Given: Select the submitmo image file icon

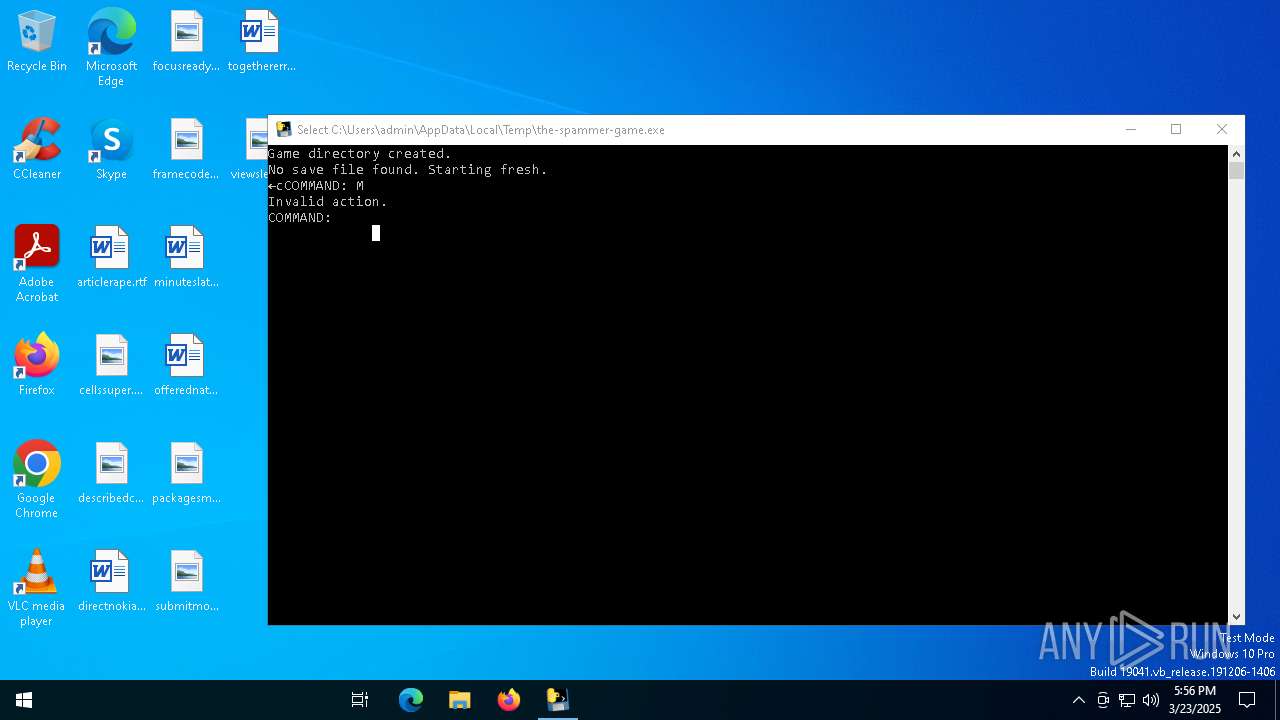Looking at the screenshot, I should [x=186, y=580].
